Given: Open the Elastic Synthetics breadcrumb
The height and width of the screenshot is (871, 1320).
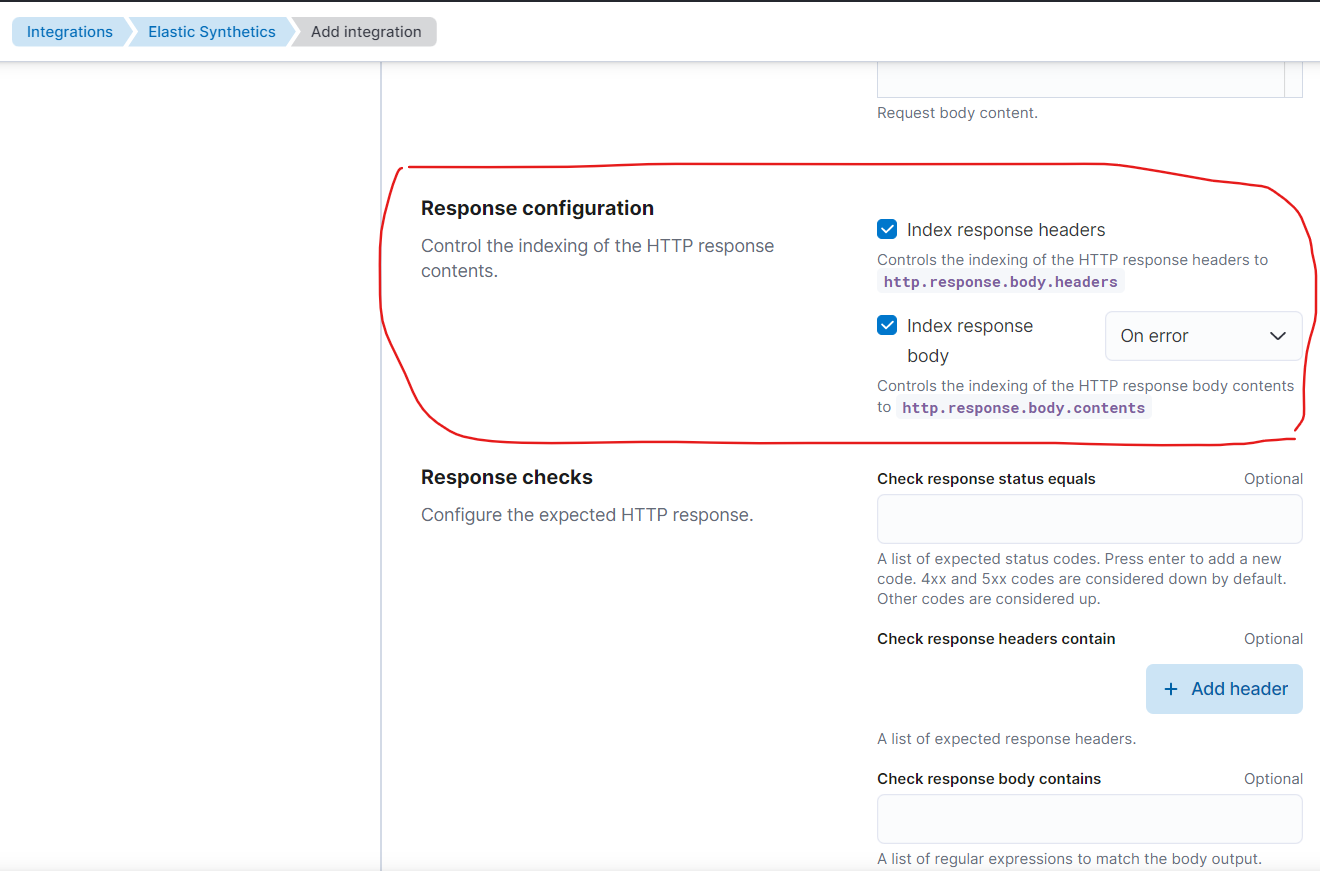Looking at the screenshot, I should [211, 32].
